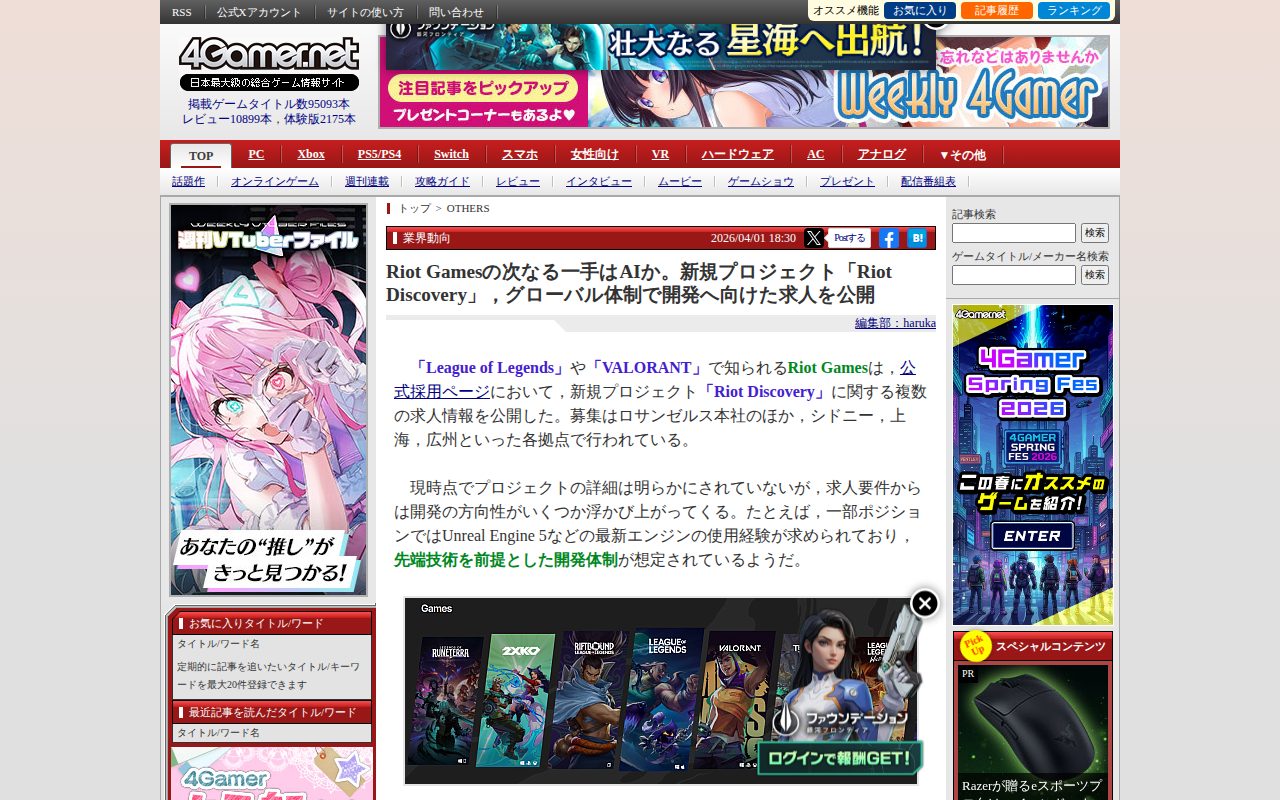Click VALORANT keyword link
The width and height of the screenshot is (1280, 800).
(x=646, y=368)
